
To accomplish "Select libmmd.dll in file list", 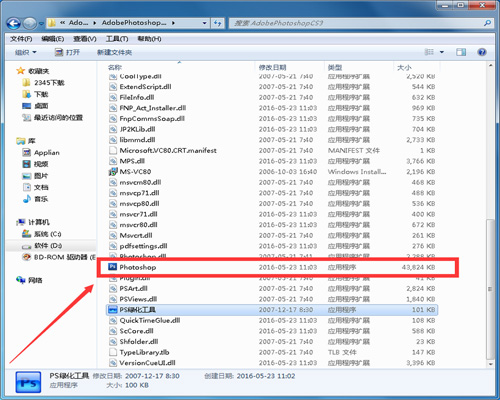I will pos(137,140).
